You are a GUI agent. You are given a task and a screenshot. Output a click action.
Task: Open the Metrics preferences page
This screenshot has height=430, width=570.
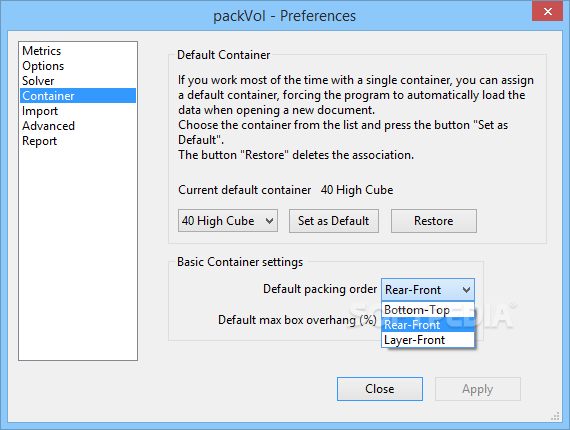coord(41,51)
